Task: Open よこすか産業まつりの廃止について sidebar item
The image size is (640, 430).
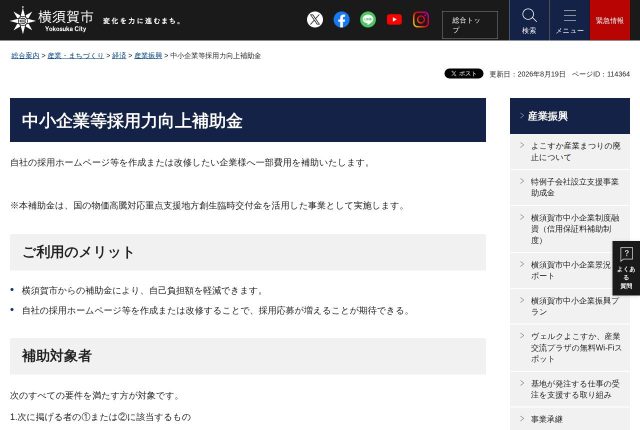Action: 570,151
